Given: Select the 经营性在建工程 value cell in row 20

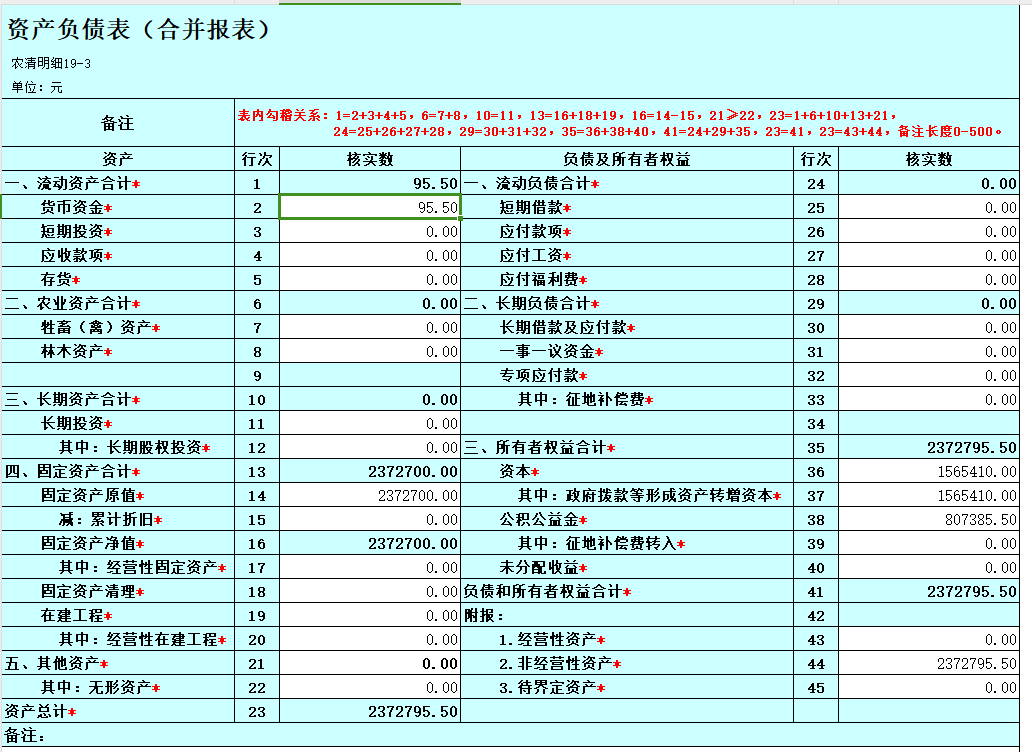Looking at the screenshot, I should [x=370, y=639].
